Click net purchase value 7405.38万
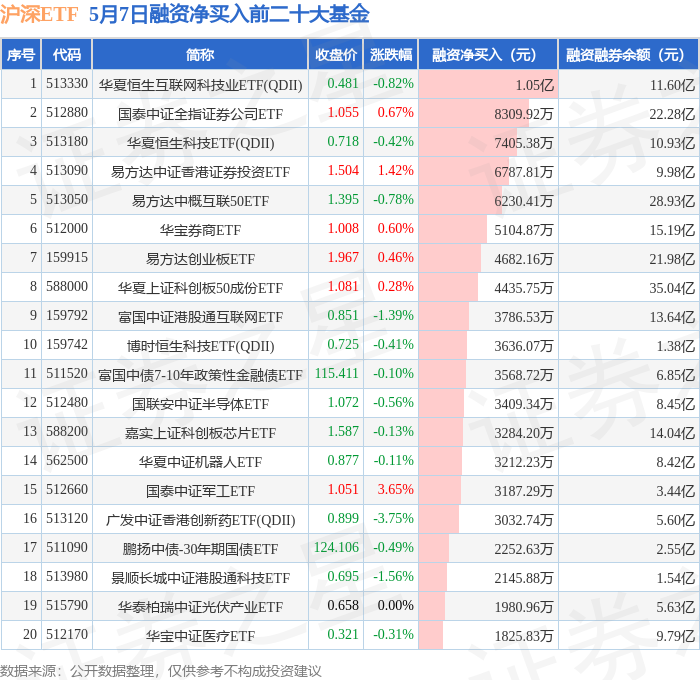Image resolution: width=700 pixels, height=680 pixels. [x=524, y=143]
